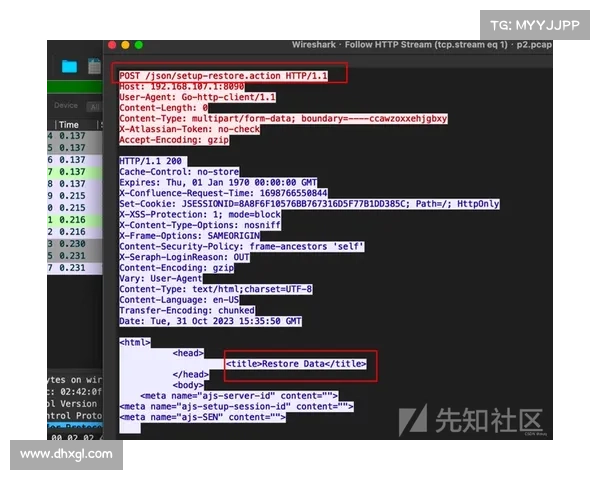
Task: Select packet row '5 0.231'
Action: (75, 256)
